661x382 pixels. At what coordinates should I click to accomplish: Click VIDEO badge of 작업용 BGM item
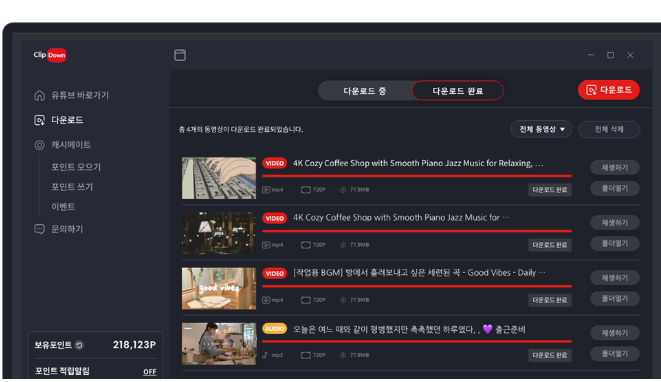pyautogui.click(x=274, y=273)
